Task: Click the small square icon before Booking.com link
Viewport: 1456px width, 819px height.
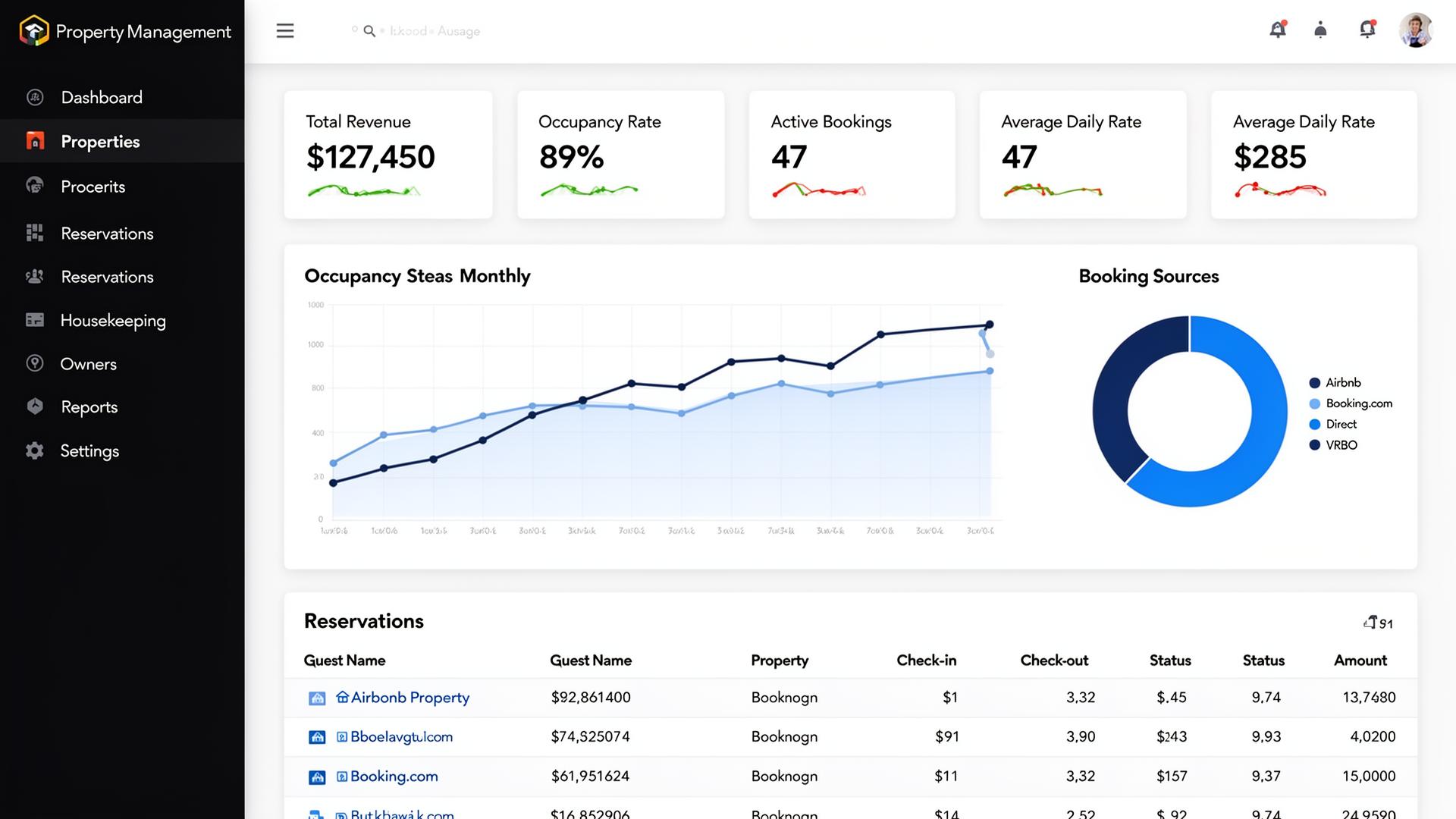Action: pyautogui.click(x=342, y=777)
